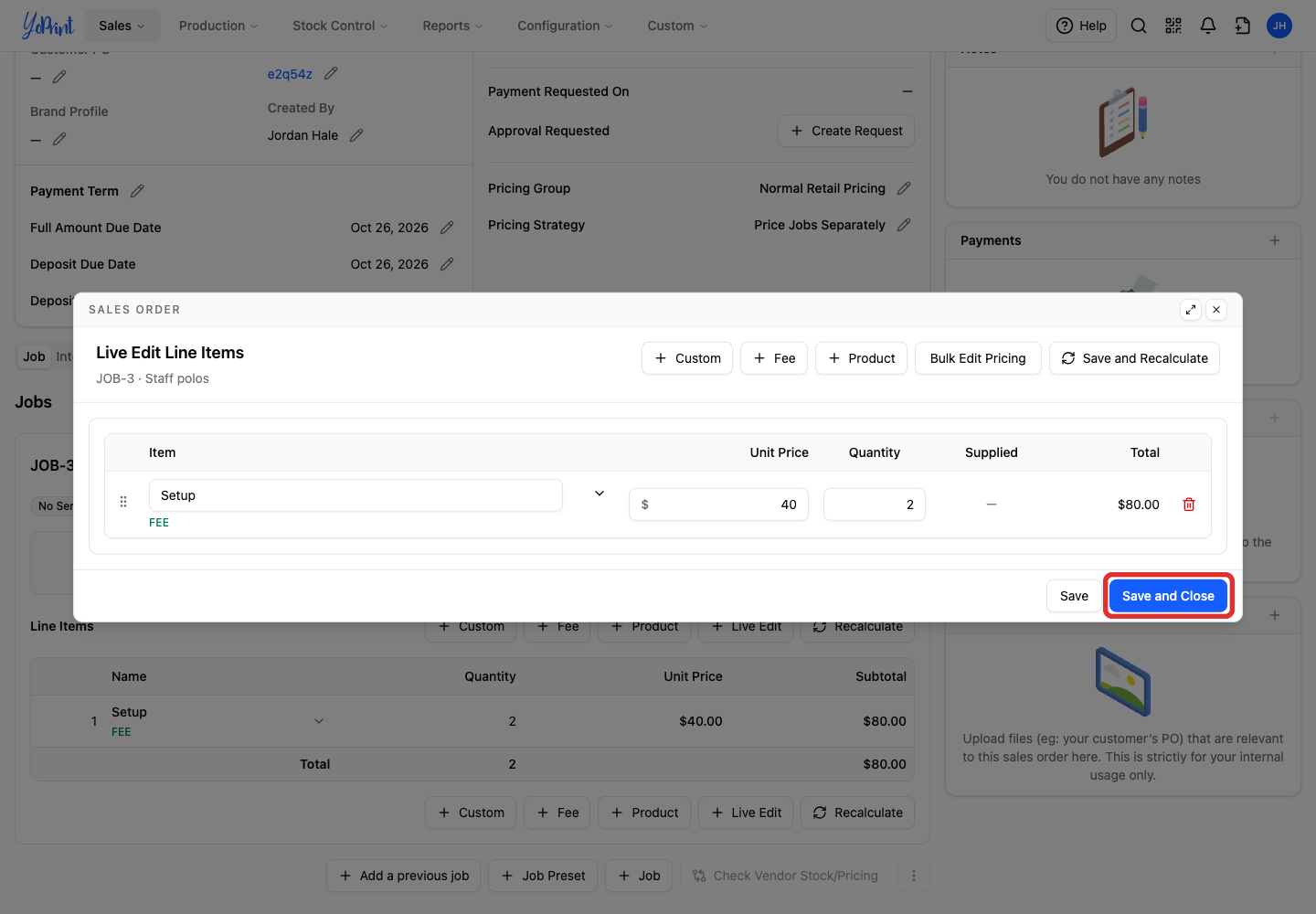Add a Fee in Live Edit dialog
The height and width of the screenshot is (914, 1316).
click(x=774, y=358)
